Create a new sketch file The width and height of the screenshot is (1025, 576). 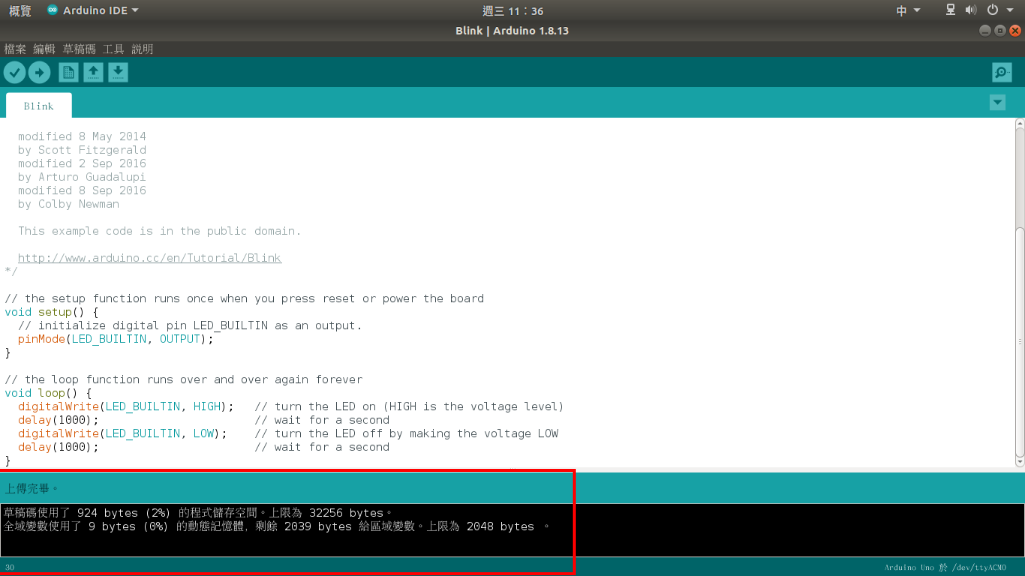pyautogui.click(x=68, y=73)
